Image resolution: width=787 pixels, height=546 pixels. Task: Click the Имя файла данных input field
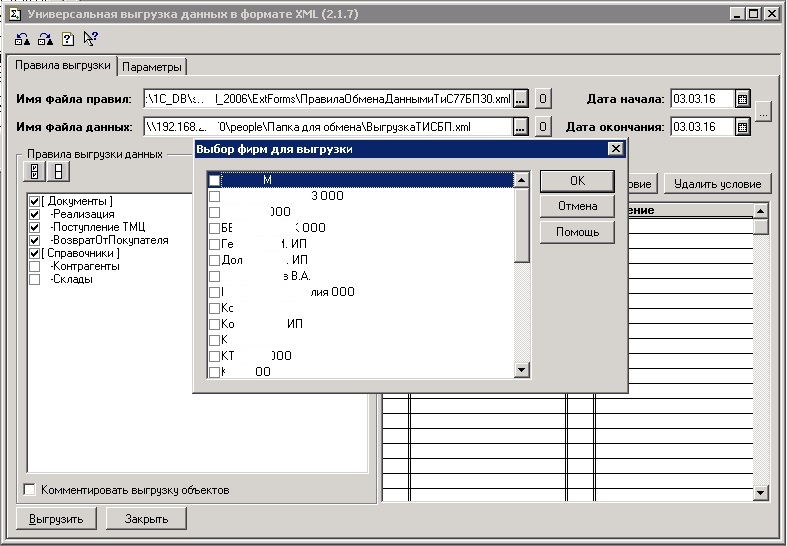328,127
